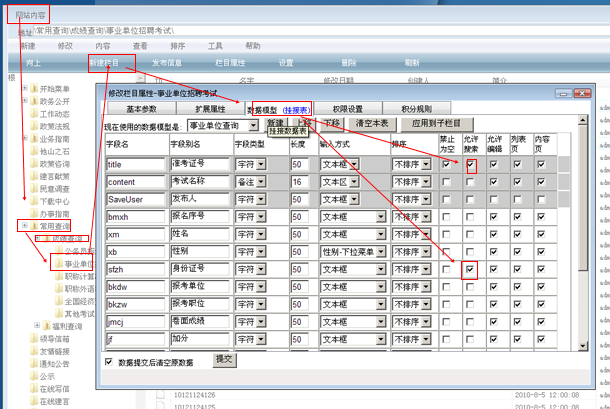Click the 建言献策 folder icon

pos(34,176)
